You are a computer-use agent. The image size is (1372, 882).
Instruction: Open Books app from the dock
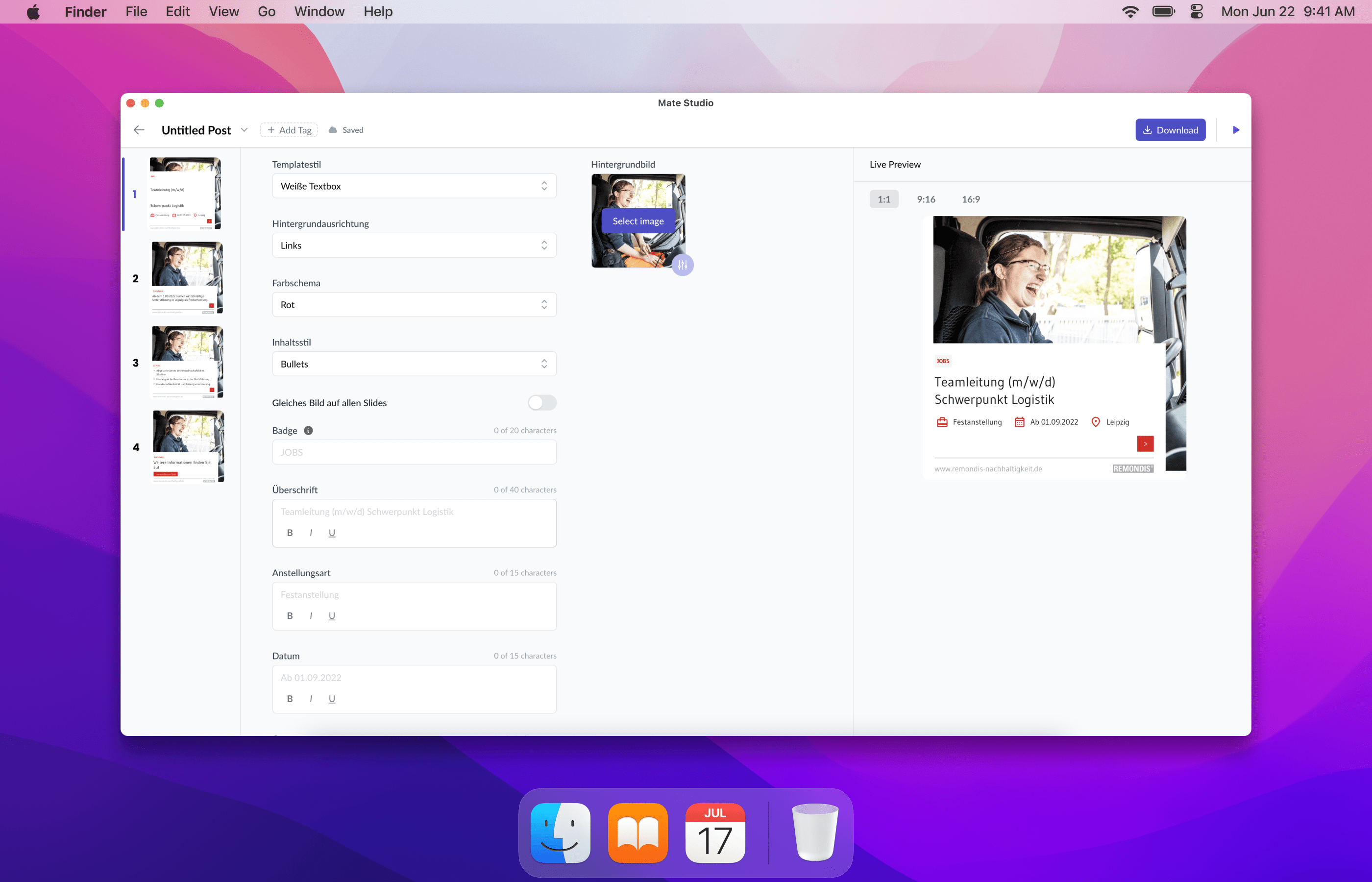pyautogui.click(x=638, y=833)
